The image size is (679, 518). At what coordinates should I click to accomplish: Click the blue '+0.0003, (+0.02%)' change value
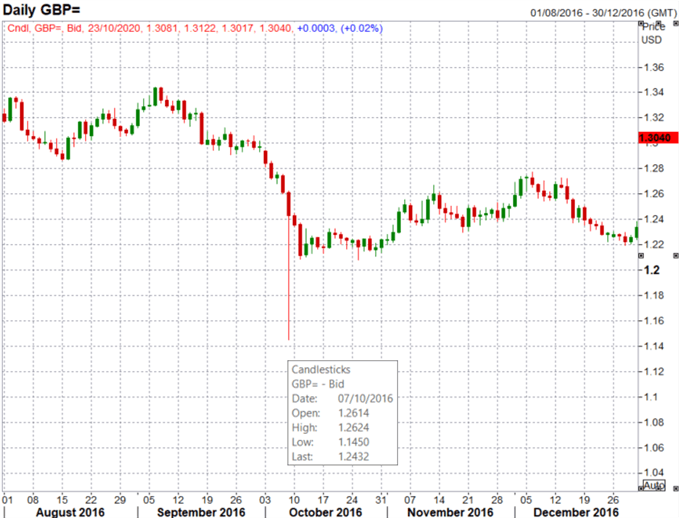pyautogui.click(x=340, y=29)
